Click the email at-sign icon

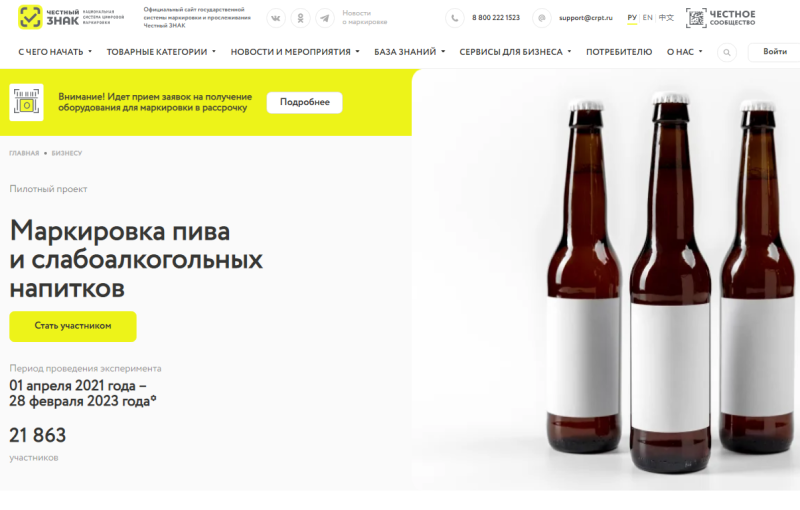(541, 18)
